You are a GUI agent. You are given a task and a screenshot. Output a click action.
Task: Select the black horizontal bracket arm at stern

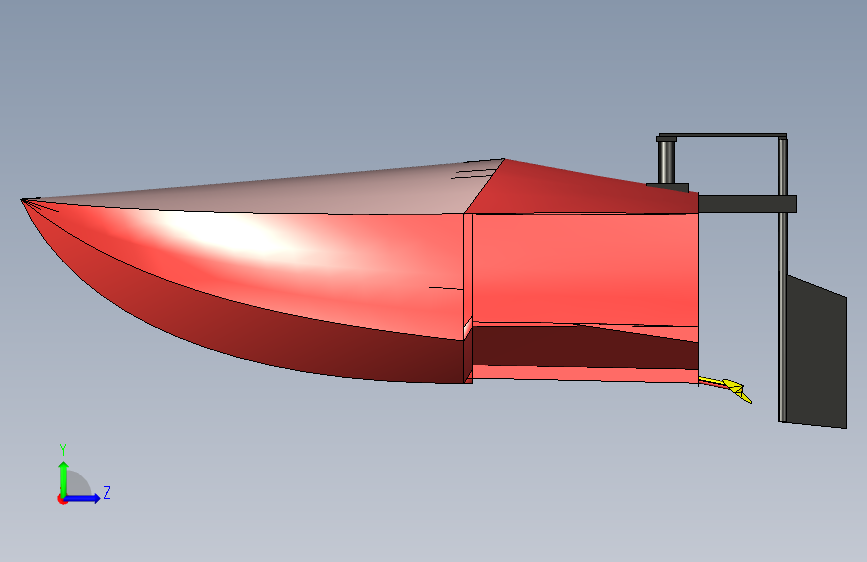(747, 204)
